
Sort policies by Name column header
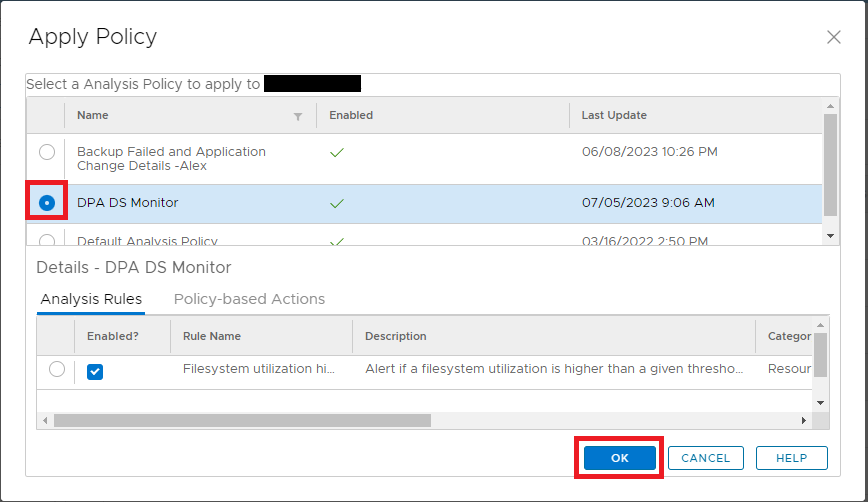pyautogui.click(x=92, y=115)
